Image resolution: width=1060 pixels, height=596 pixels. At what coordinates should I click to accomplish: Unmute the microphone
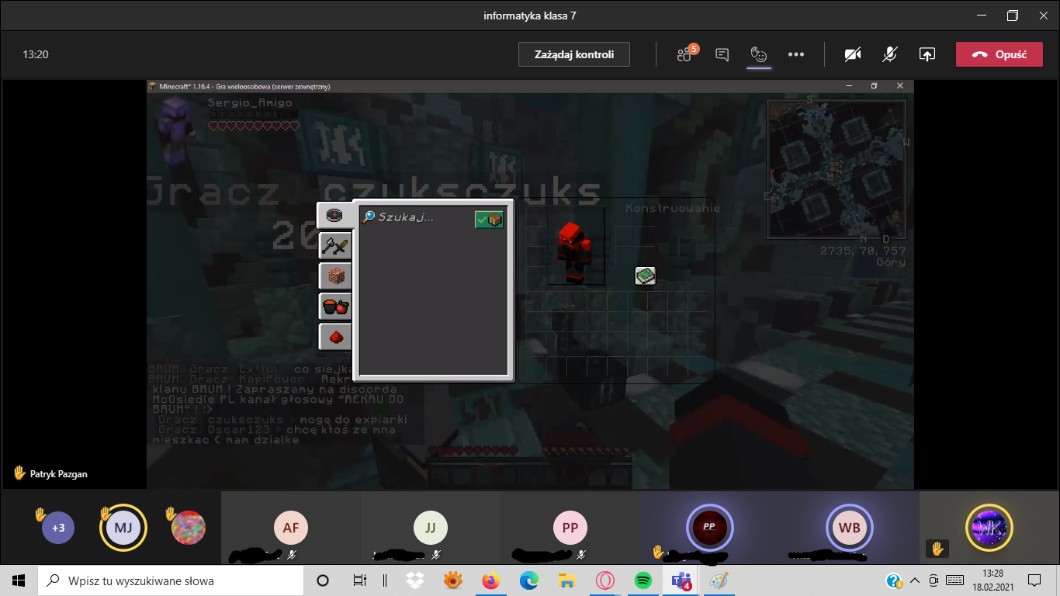tap(889, 55)
